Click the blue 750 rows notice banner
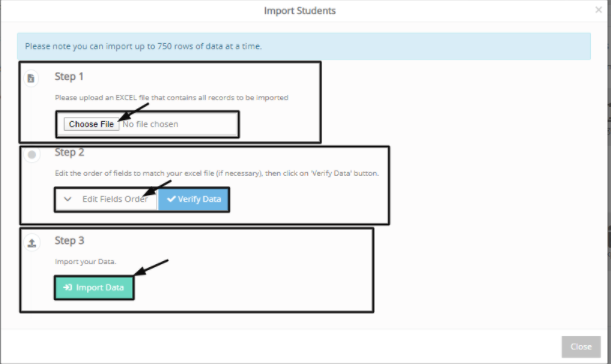 304,46
